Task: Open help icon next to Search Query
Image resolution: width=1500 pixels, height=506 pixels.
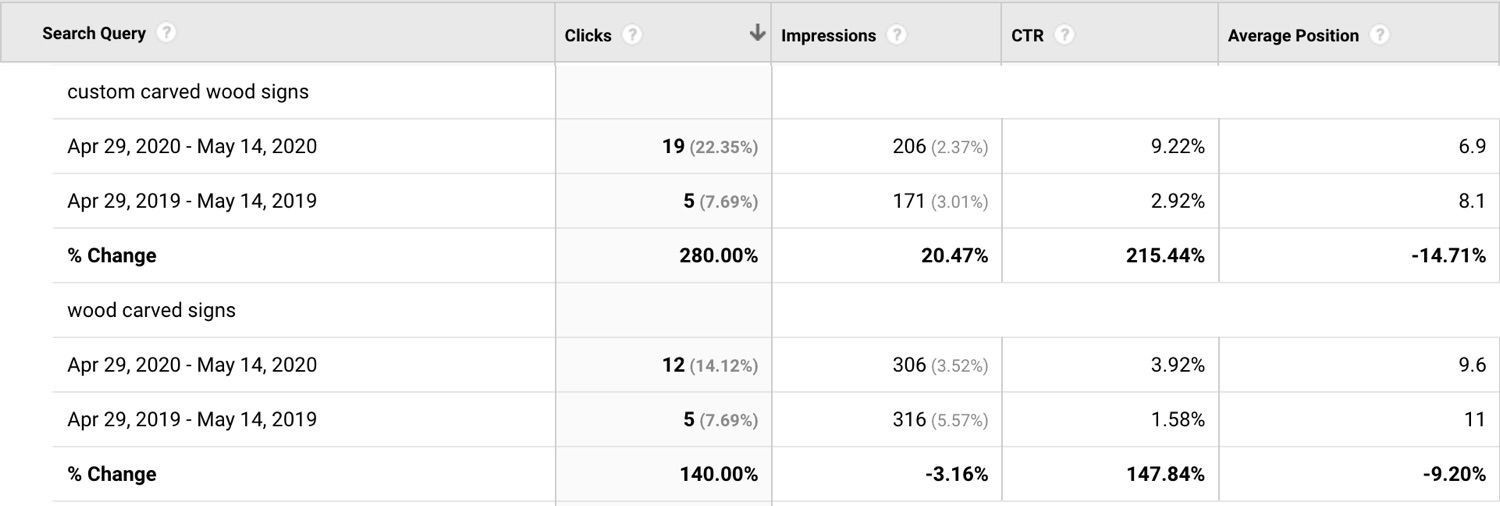Action: 167,33
